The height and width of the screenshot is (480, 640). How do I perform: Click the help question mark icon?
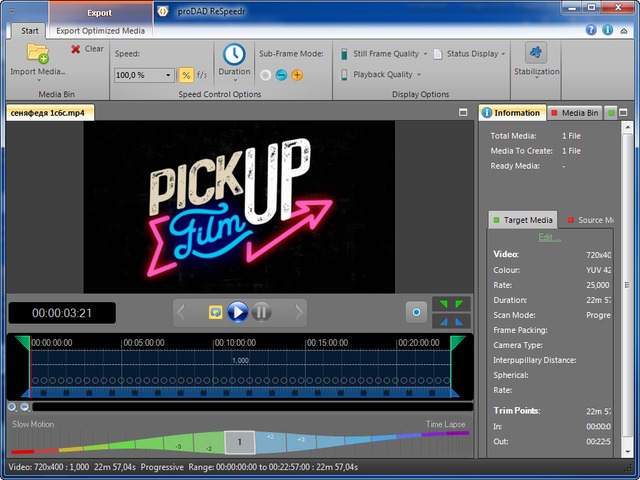point(591,30)
